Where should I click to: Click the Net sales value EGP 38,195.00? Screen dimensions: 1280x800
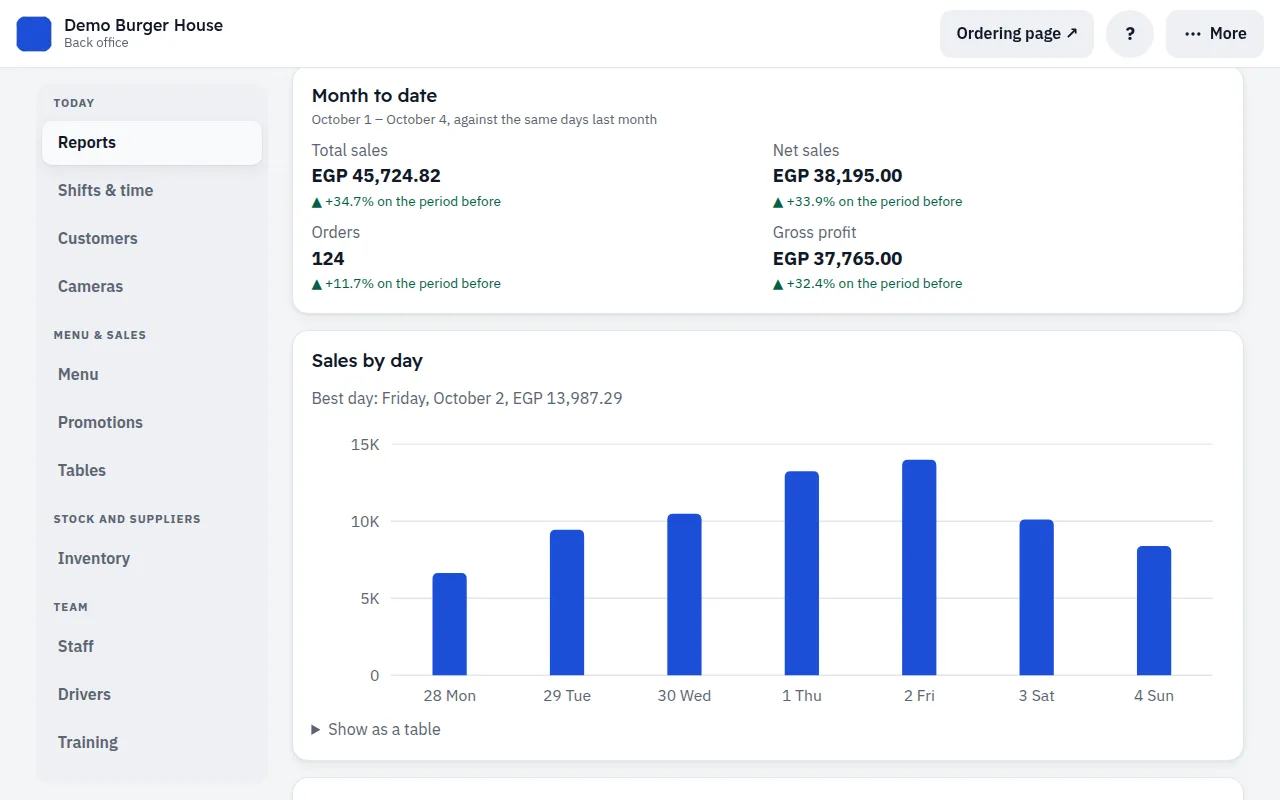point(838,176)
